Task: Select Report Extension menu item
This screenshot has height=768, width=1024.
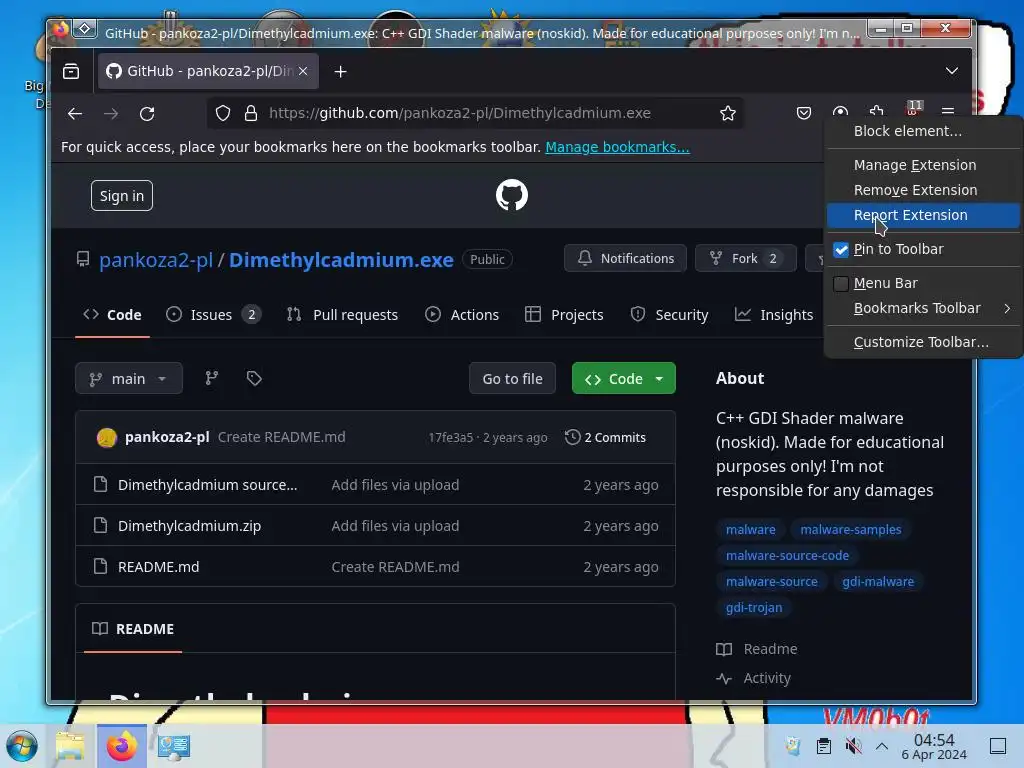Action: pyautogui.click(x=923, y=216)
